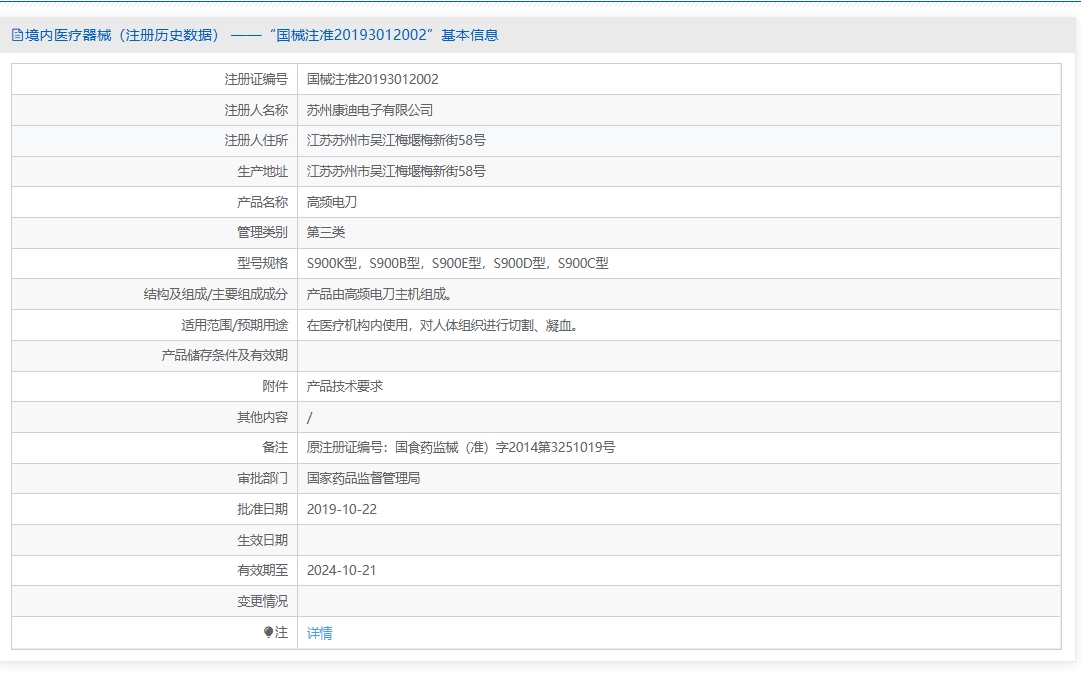Click the 注册证编号 label

pyautogui.click(x=256, y=79)
